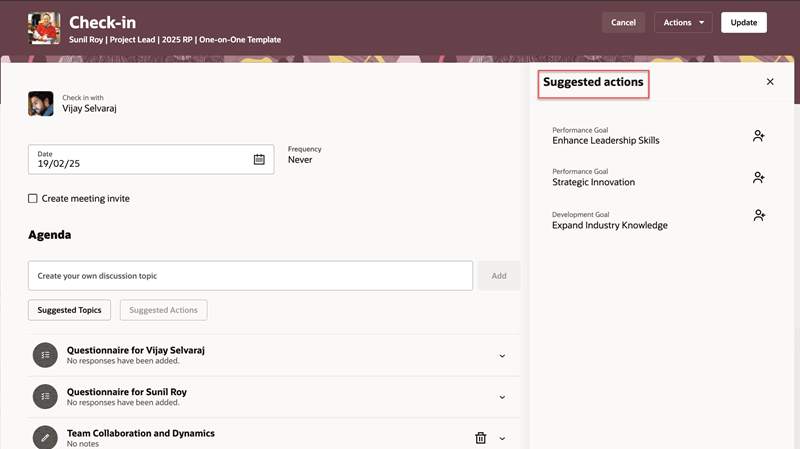Click Team Collaboration and Dynamics title
Viewport: 800px width, 449px height.
(x=141, y=433)
